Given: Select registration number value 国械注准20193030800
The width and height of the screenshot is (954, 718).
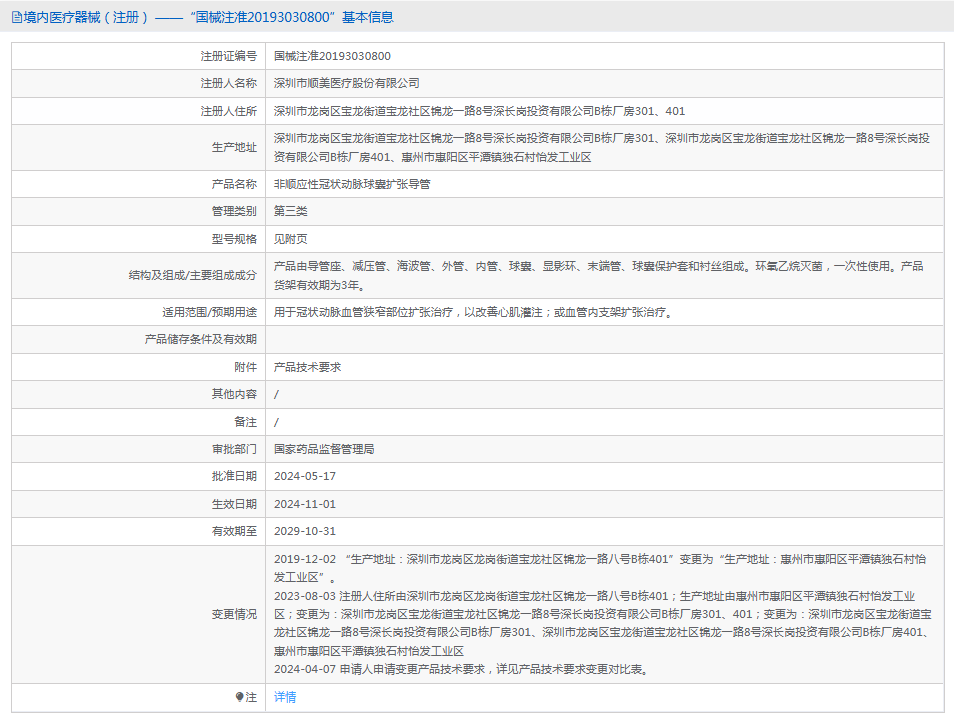Looking at the screenshot, I should (x=332, y=56).
